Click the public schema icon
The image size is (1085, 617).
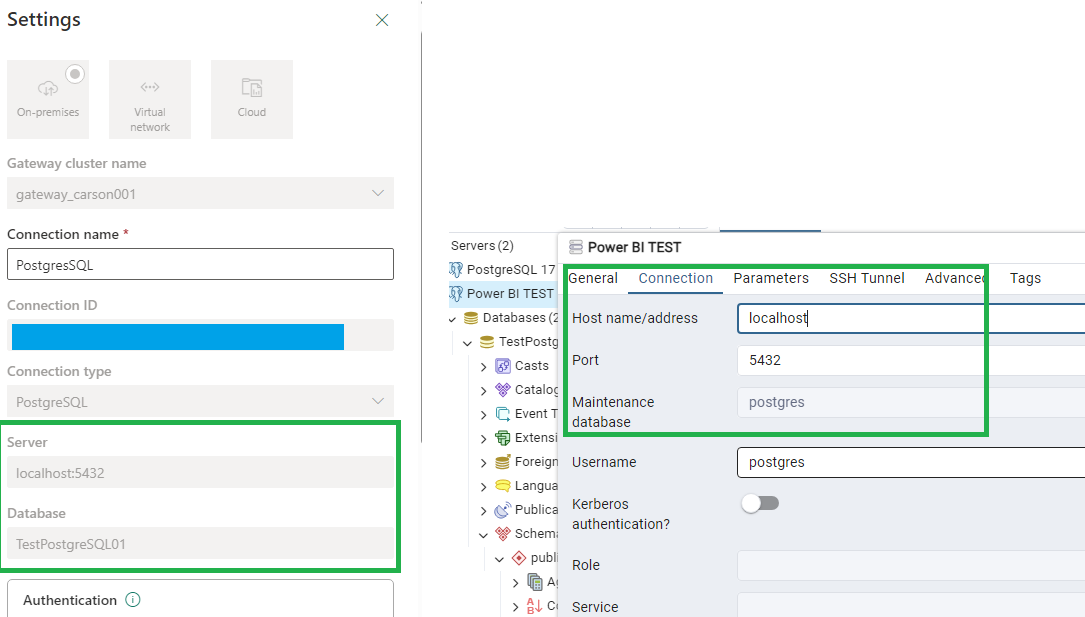pos(519,558)
